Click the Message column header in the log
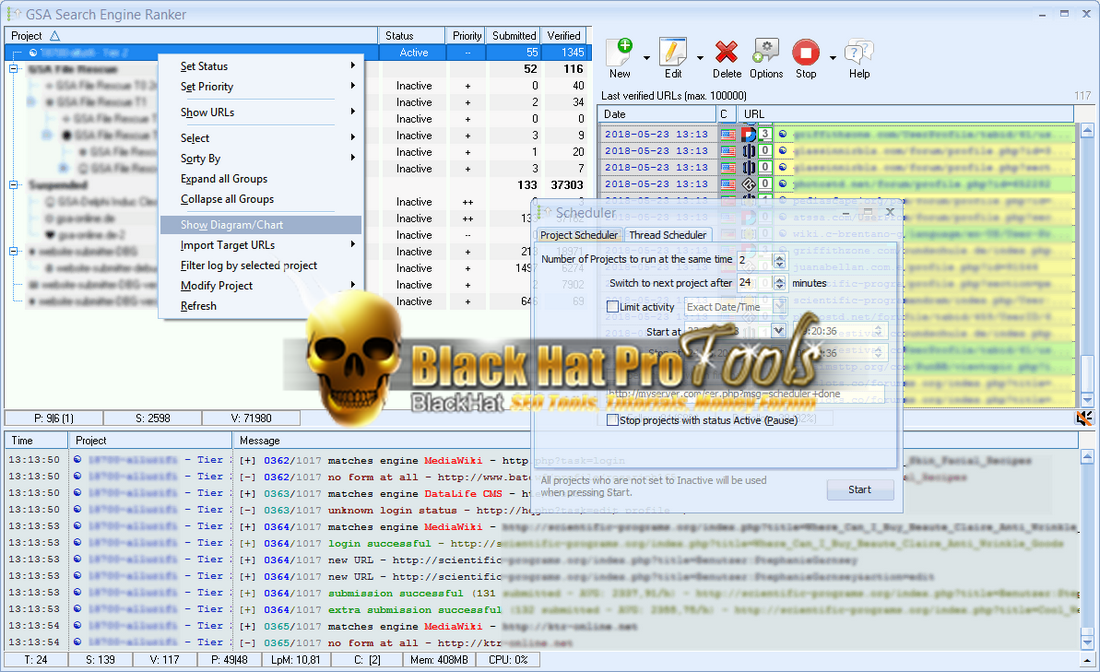This screenshot has height=672, width=1100. (x=655, y=441)
